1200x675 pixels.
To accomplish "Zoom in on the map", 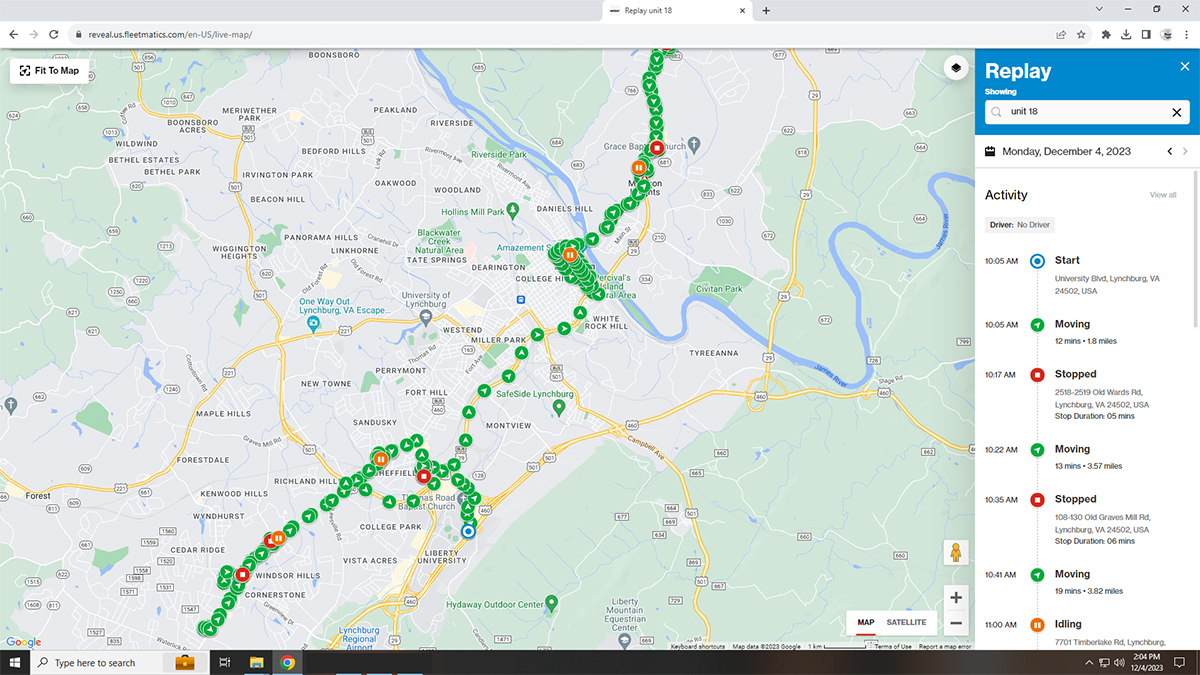I will [x=956, y=598].
